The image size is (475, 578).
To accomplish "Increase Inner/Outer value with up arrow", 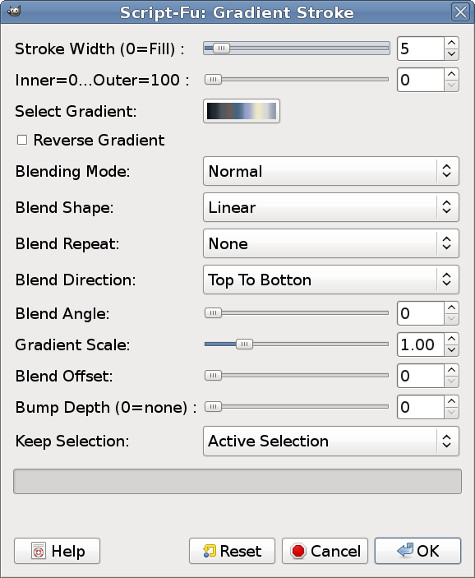I will coord(451,74).
